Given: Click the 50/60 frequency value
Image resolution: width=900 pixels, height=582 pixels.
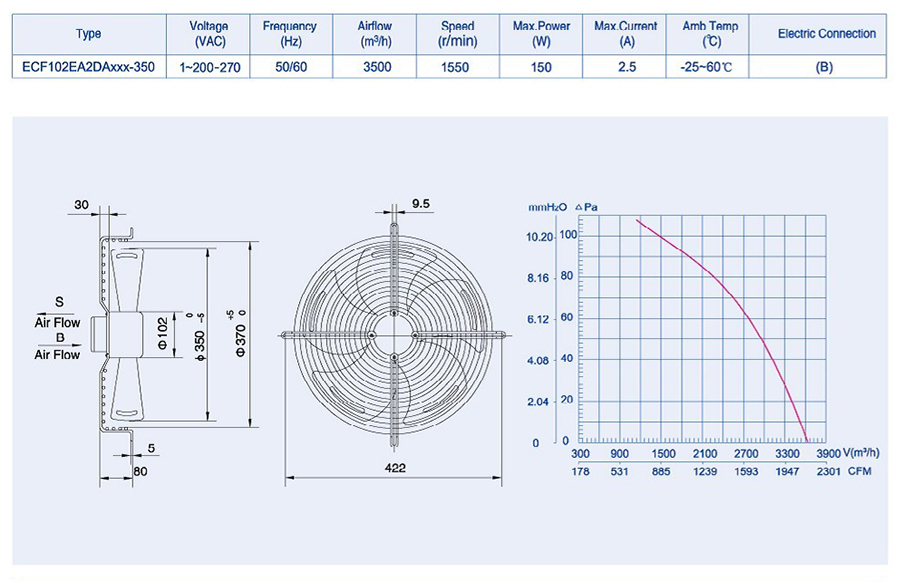Looking at the screenshot, I should click(x=290, y=68).
